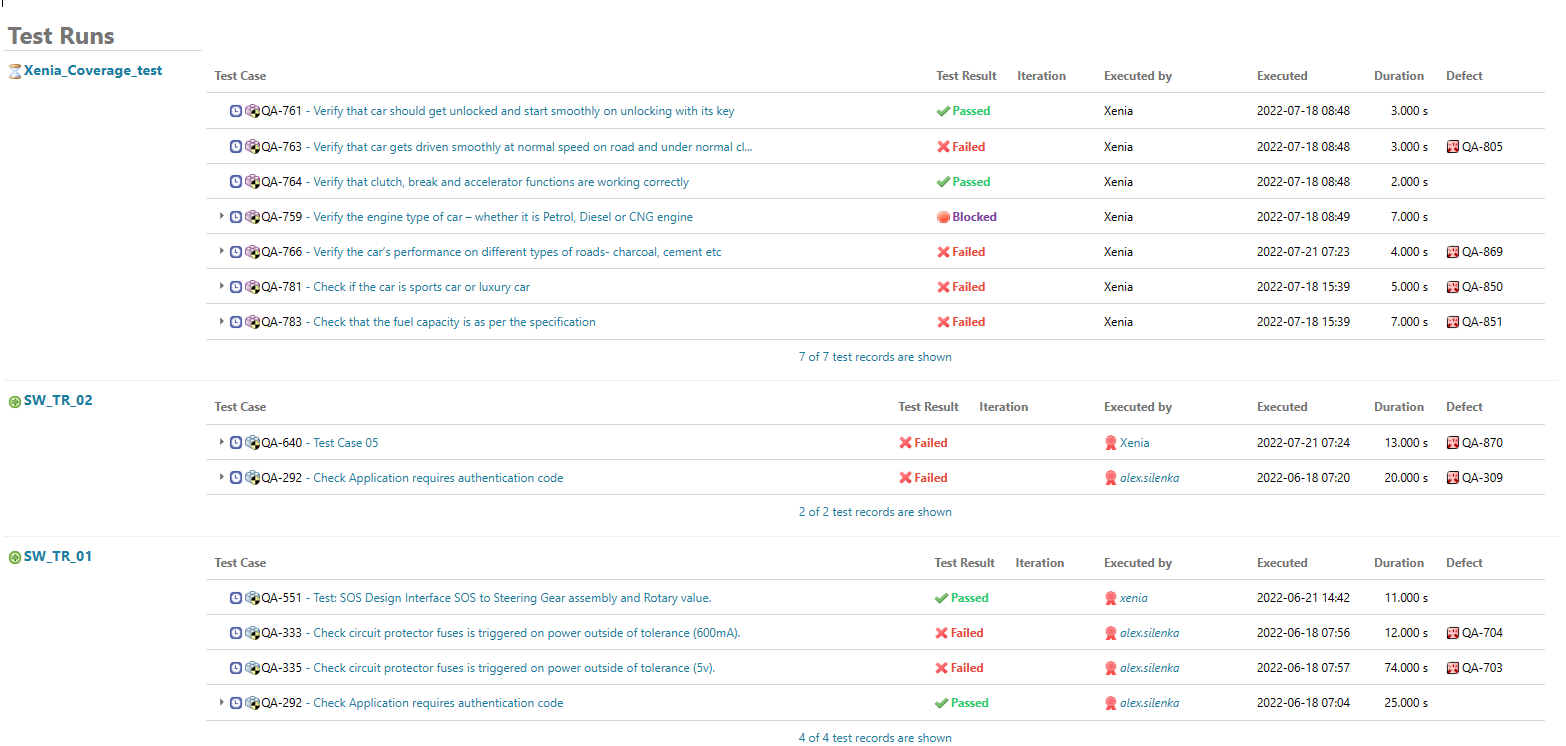Click the defect icon next to QA-805
This screenshot has height=746, width=1566.
coord(1453,147)
